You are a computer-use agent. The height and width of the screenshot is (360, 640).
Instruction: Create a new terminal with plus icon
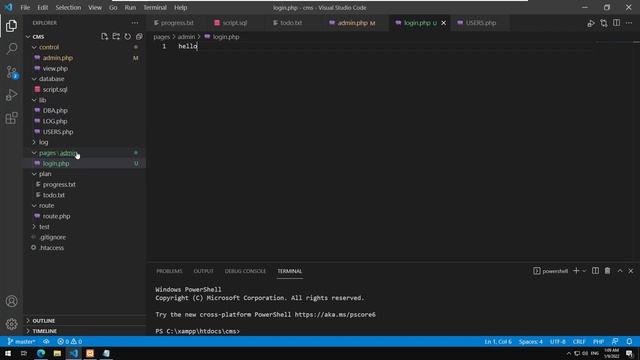[576, 271]
